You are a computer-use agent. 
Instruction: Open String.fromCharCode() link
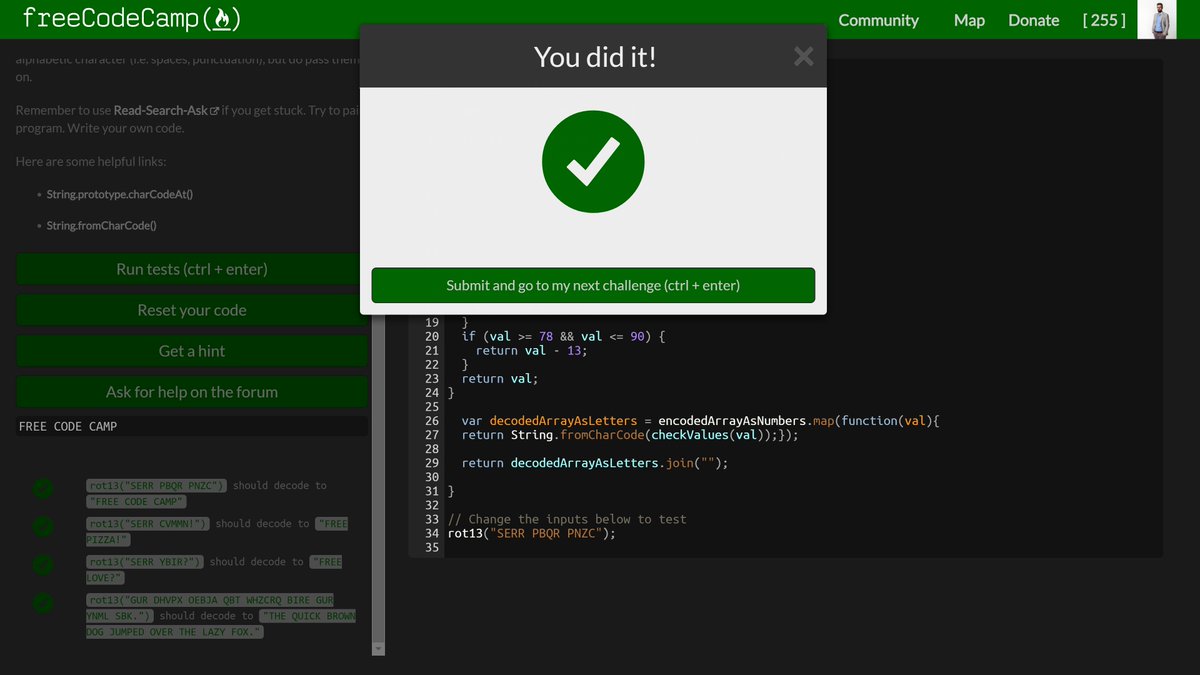click(x=102, y=226)
